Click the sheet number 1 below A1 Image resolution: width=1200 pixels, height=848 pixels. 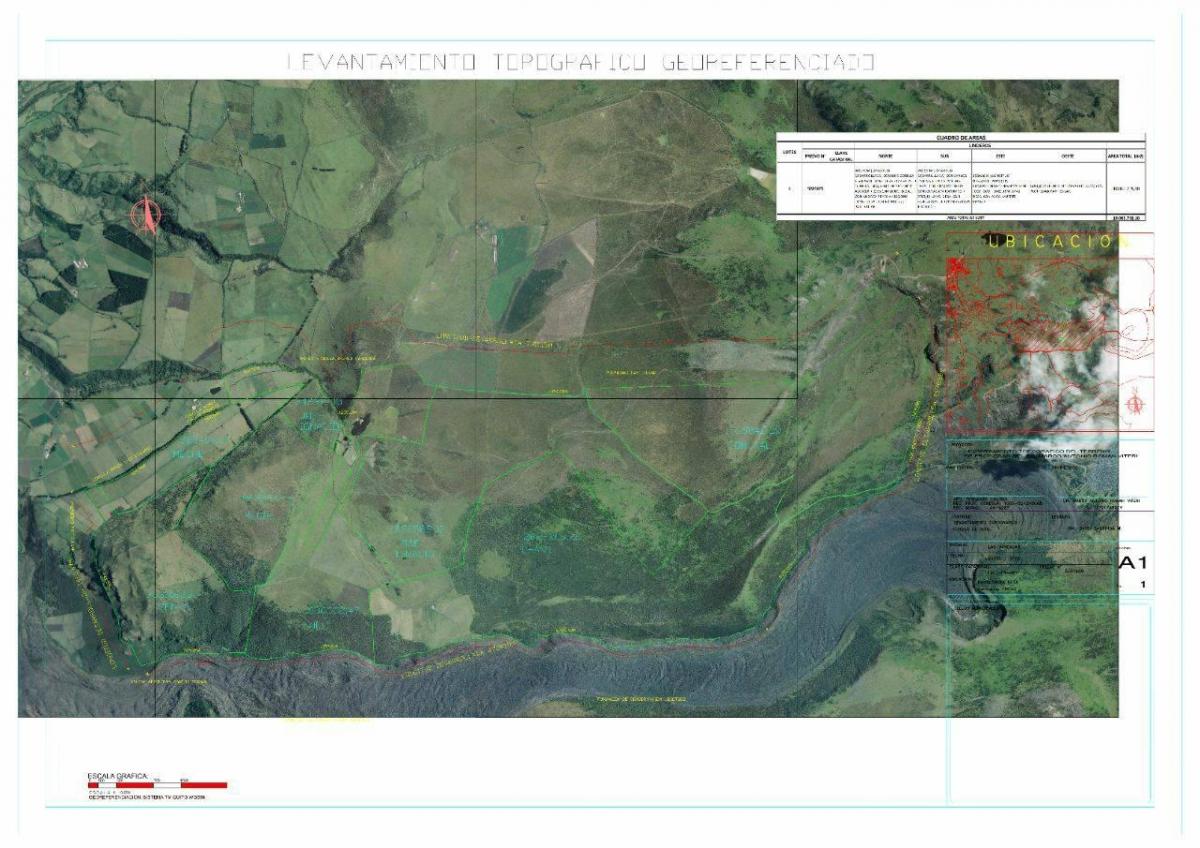tap(1142, 585)
